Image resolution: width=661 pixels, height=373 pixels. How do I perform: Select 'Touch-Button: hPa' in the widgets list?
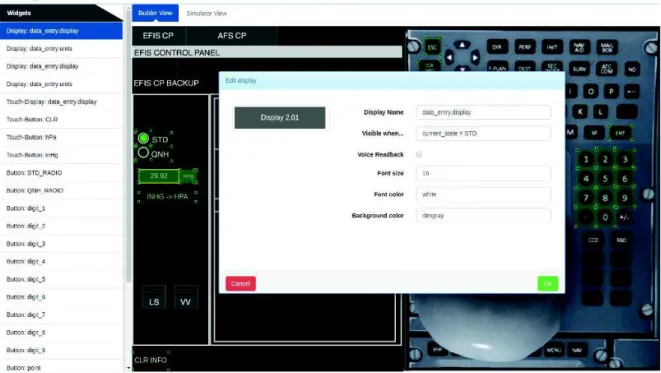point(62,137)
